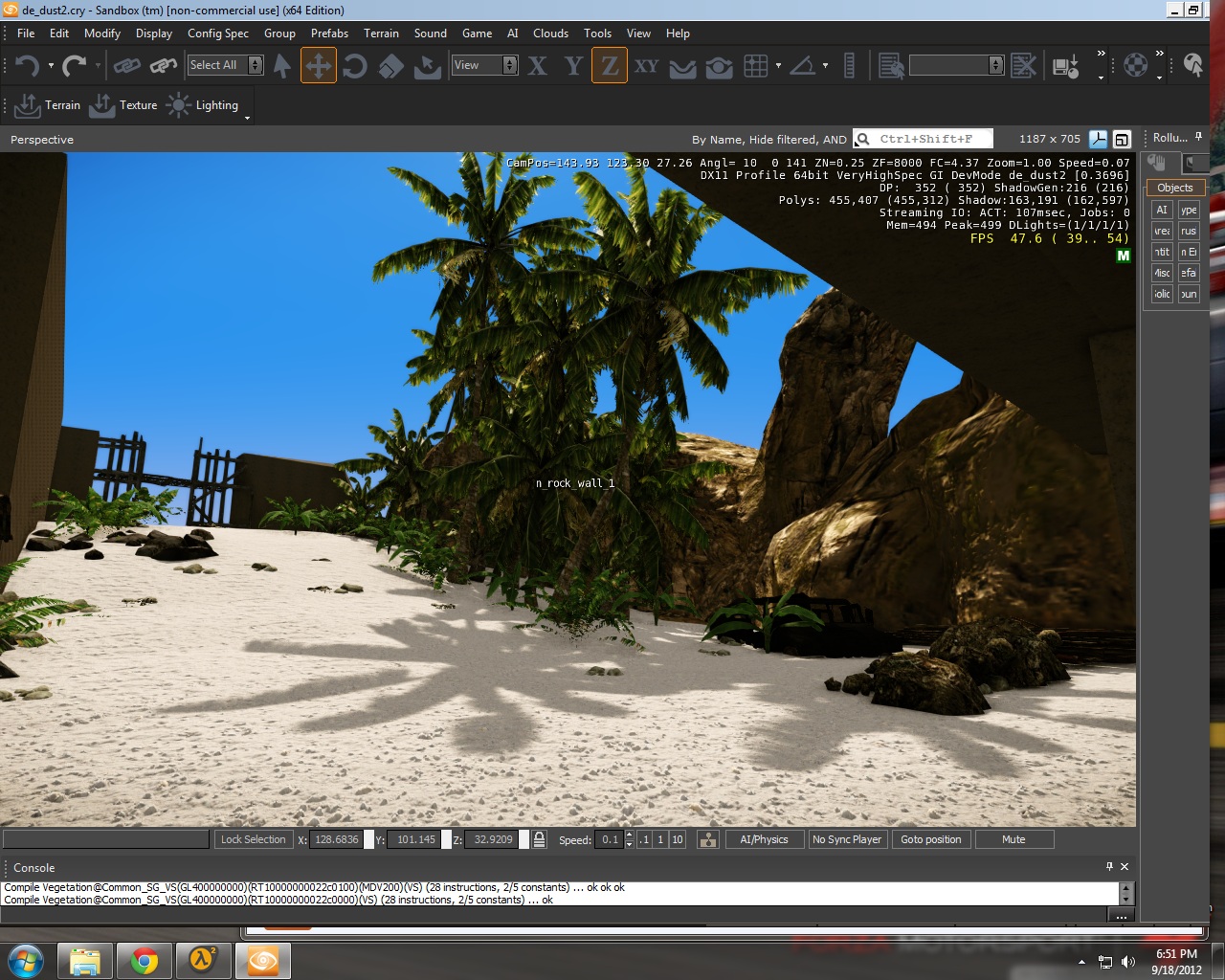This screenshot has height=980, width=1225.
Task: Open angle snap options arrow
Action: pyautogui.click(x=825, y=66)
